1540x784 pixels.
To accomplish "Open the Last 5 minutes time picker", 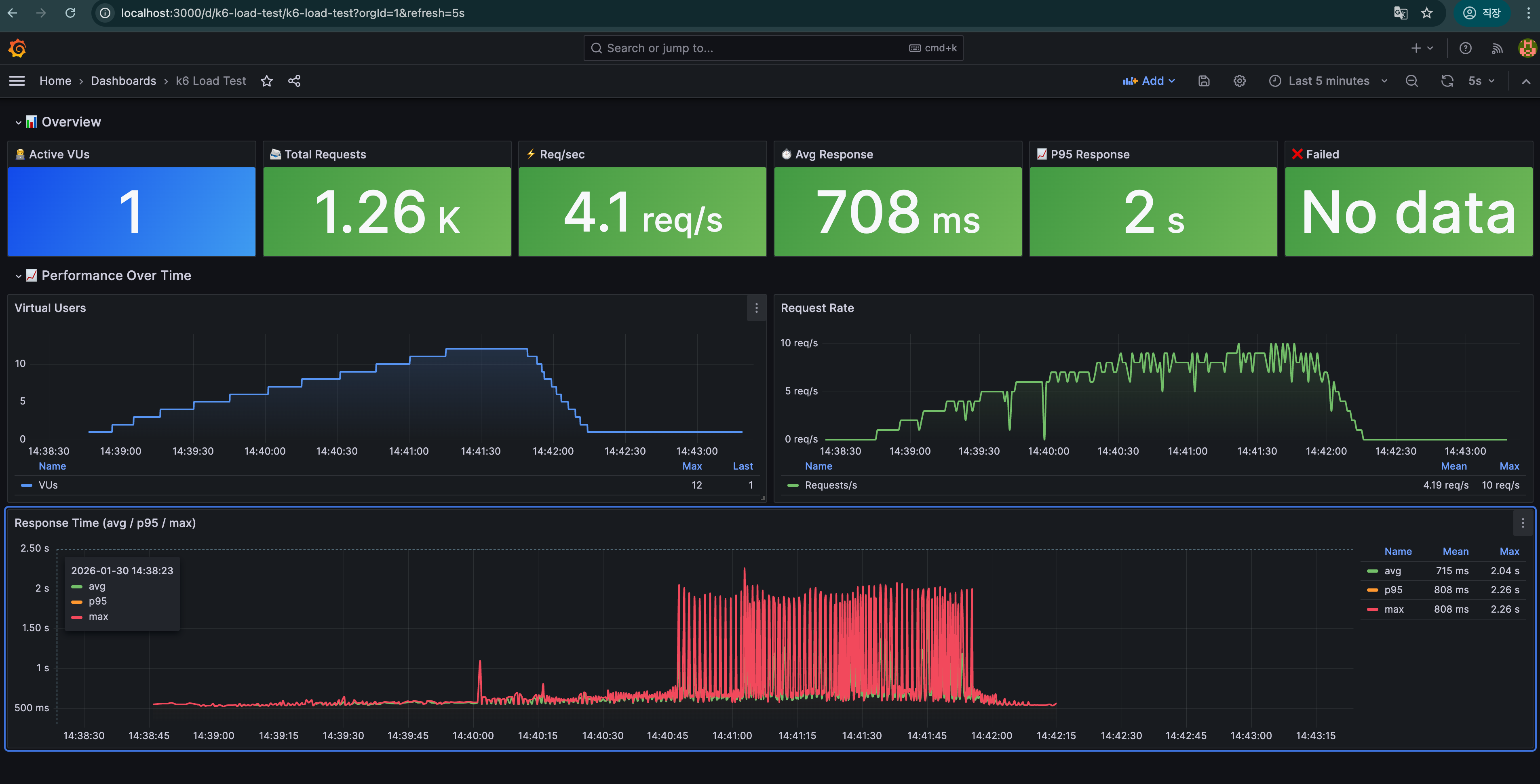I will [1328, 81].
